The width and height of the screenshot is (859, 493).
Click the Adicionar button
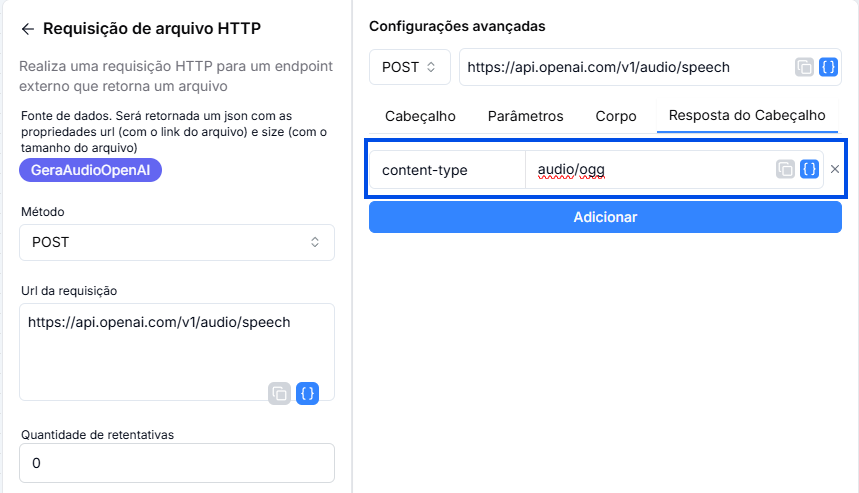click(x=605, y=217)
